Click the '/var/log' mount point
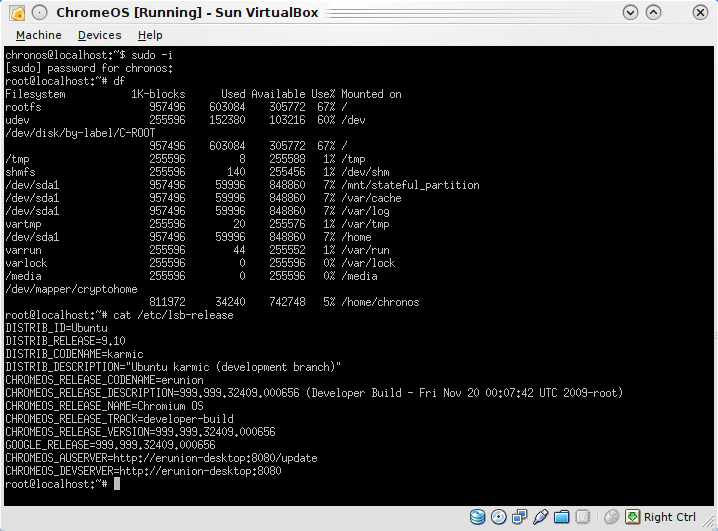The image size is (718, 531). [x=365, y=211]
